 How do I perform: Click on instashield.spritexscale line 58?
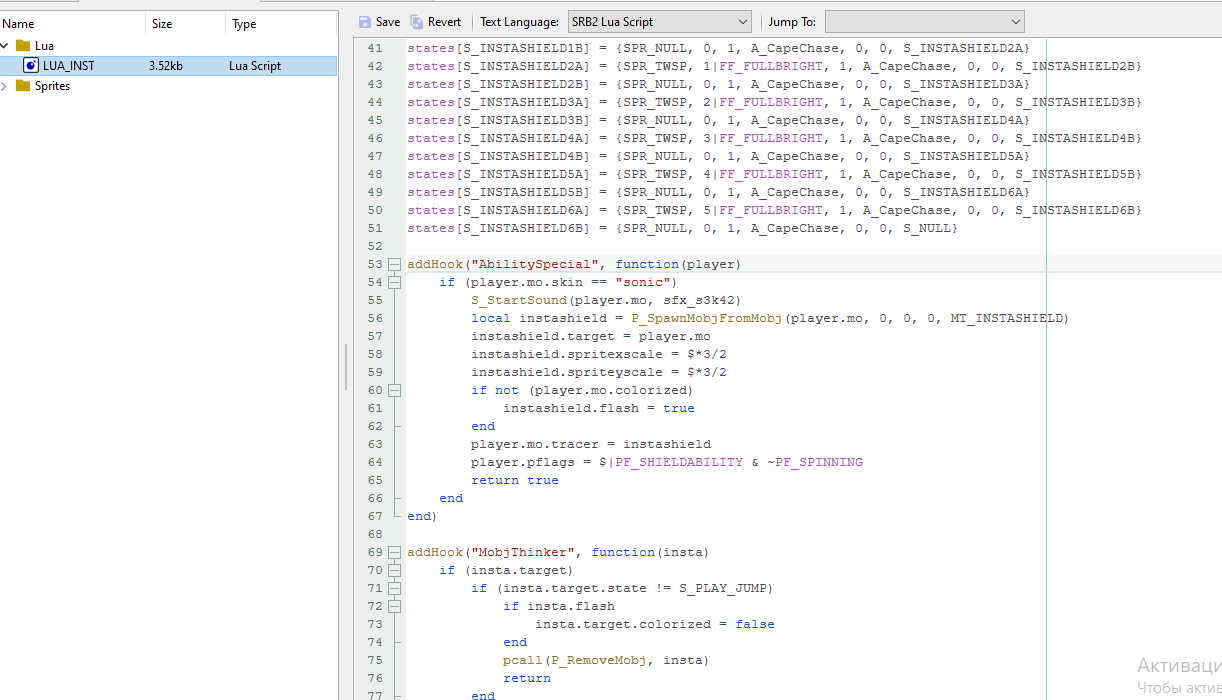(599, 355)
